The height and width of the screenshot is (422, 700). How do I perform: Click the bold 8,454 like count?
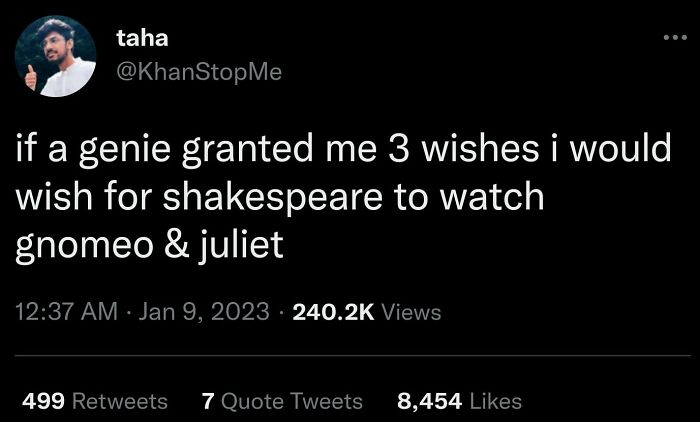pos(429,401)
